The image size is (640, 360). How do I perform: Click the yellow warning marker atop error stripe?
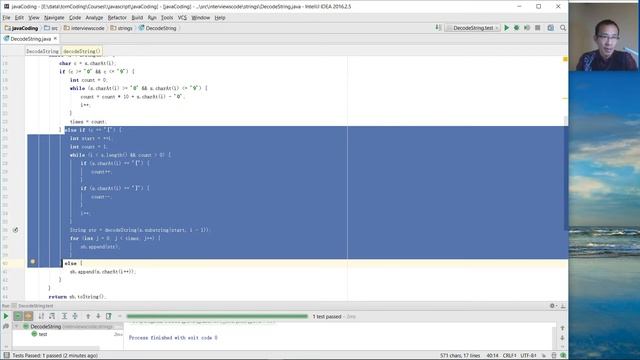(565, 59)
